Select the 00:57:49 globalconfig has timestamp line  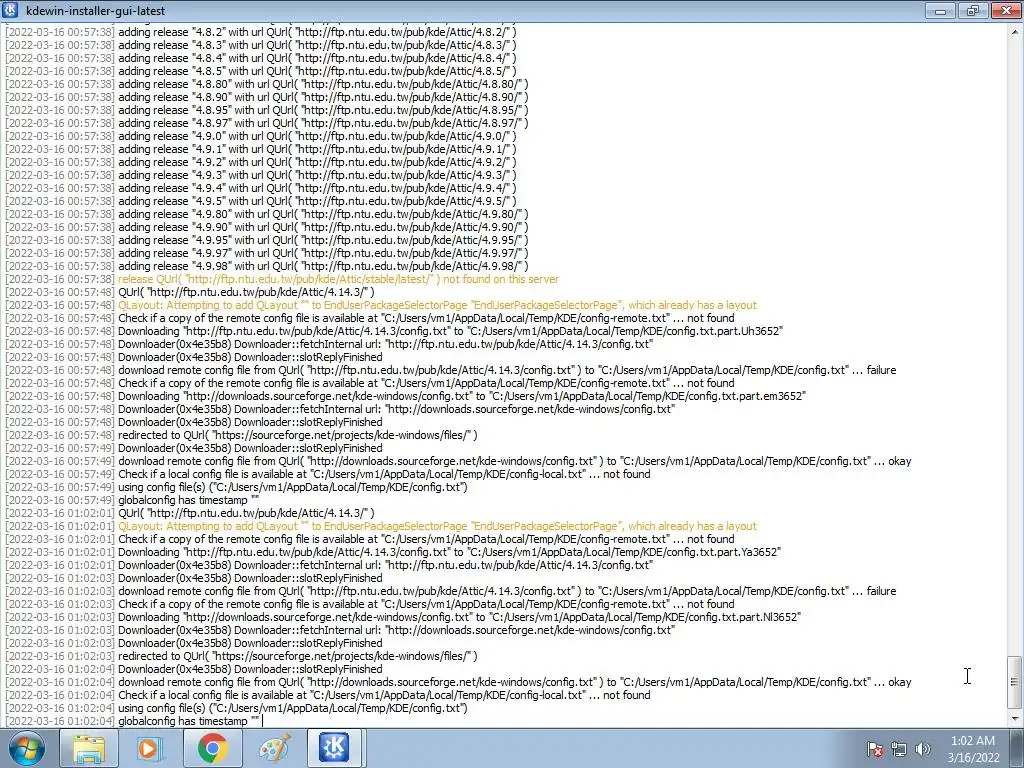(133, 500)
